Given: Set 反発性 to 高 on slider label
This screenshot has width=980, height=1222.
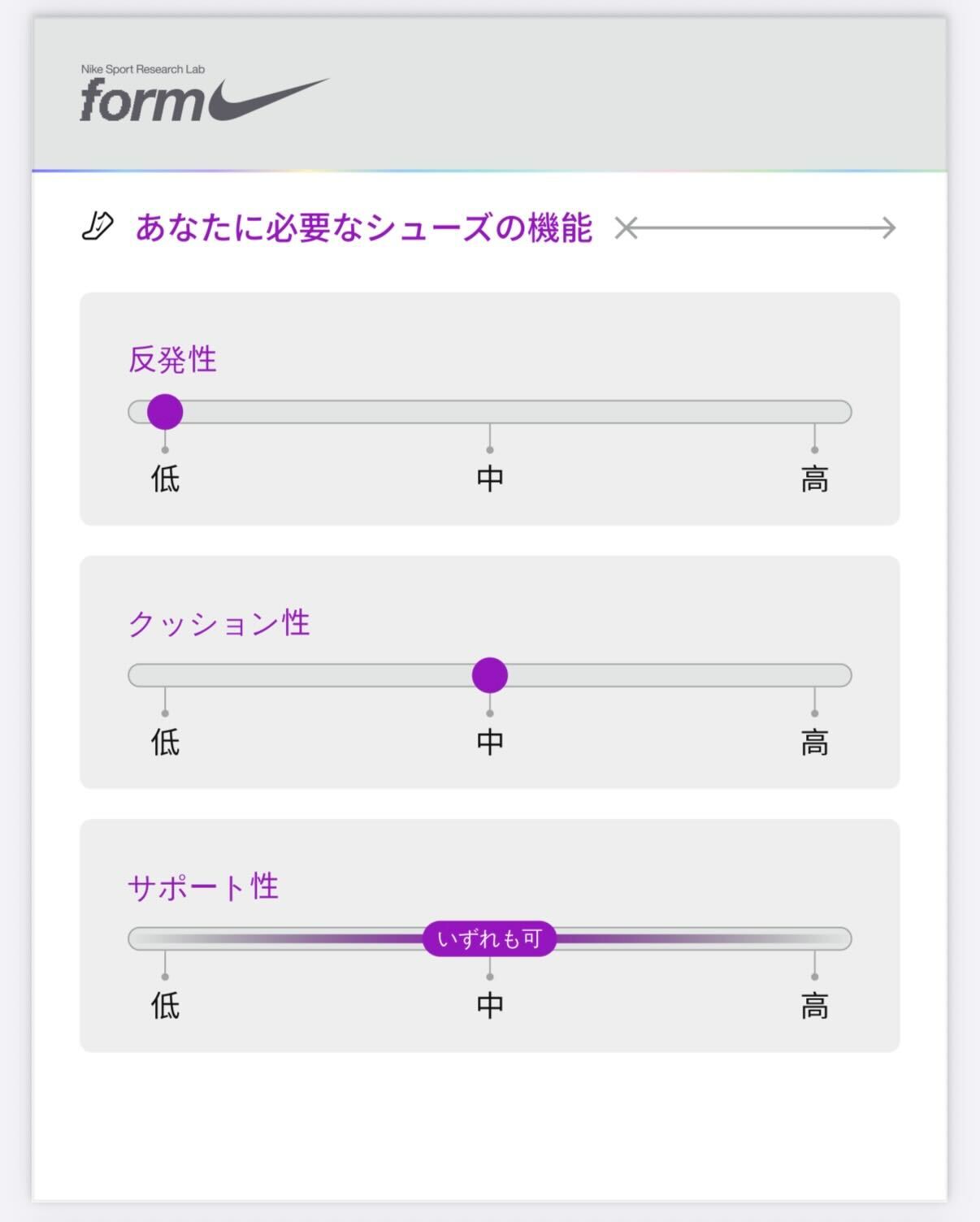Looking at the screenshot, I should click(x=814, y=479).
